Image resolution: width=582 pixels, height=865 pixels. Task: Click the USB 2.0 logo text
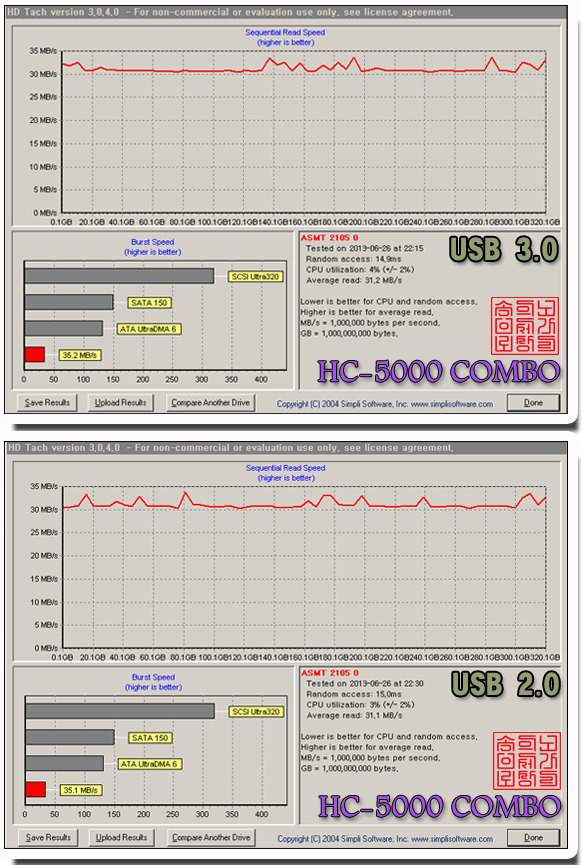(505, 685)
